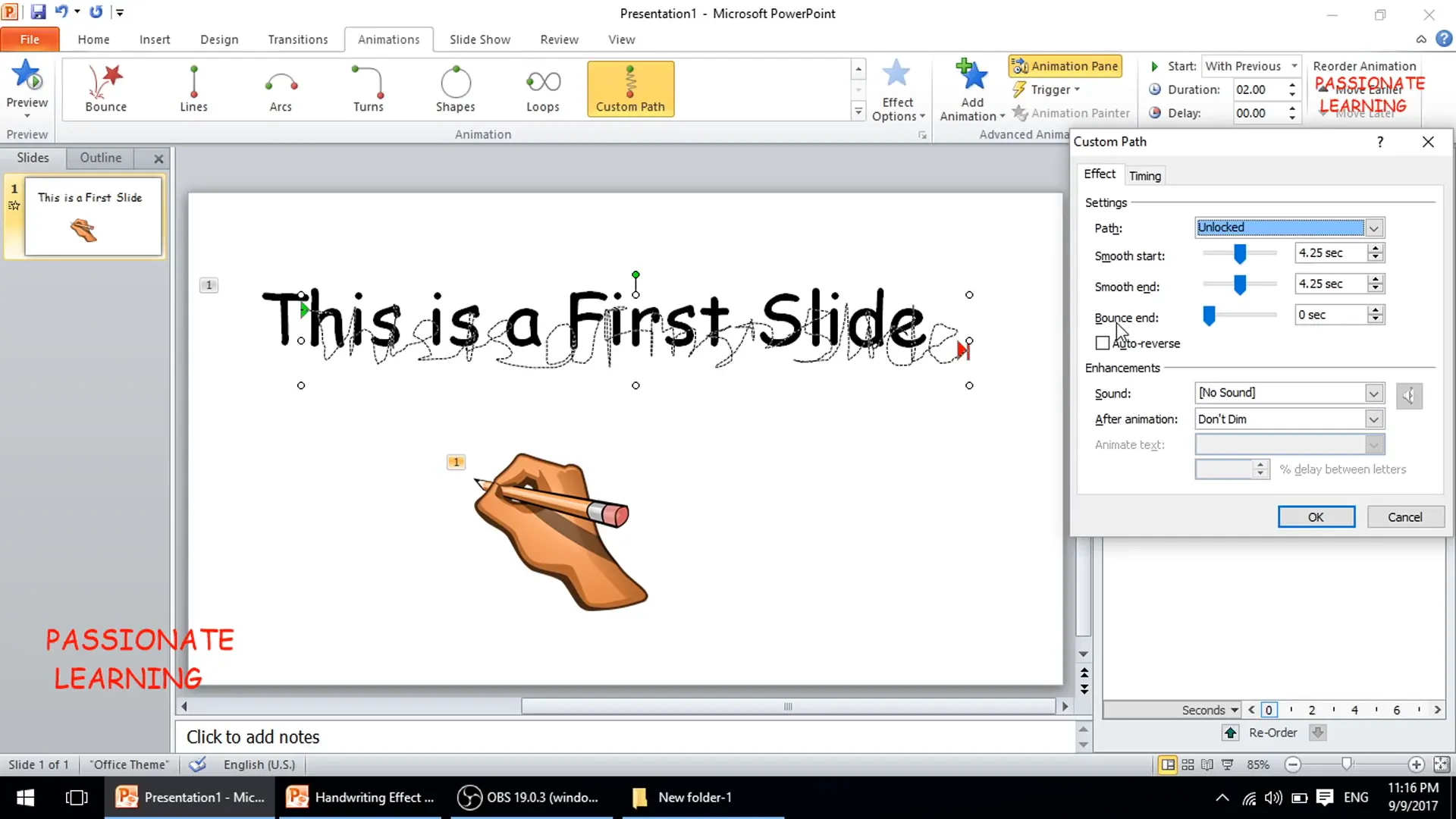The width and height of the screenshot is (1456, 819).
Task: Click the Smooth end value field 4.25 sec
Action: tap(1331, 284)
